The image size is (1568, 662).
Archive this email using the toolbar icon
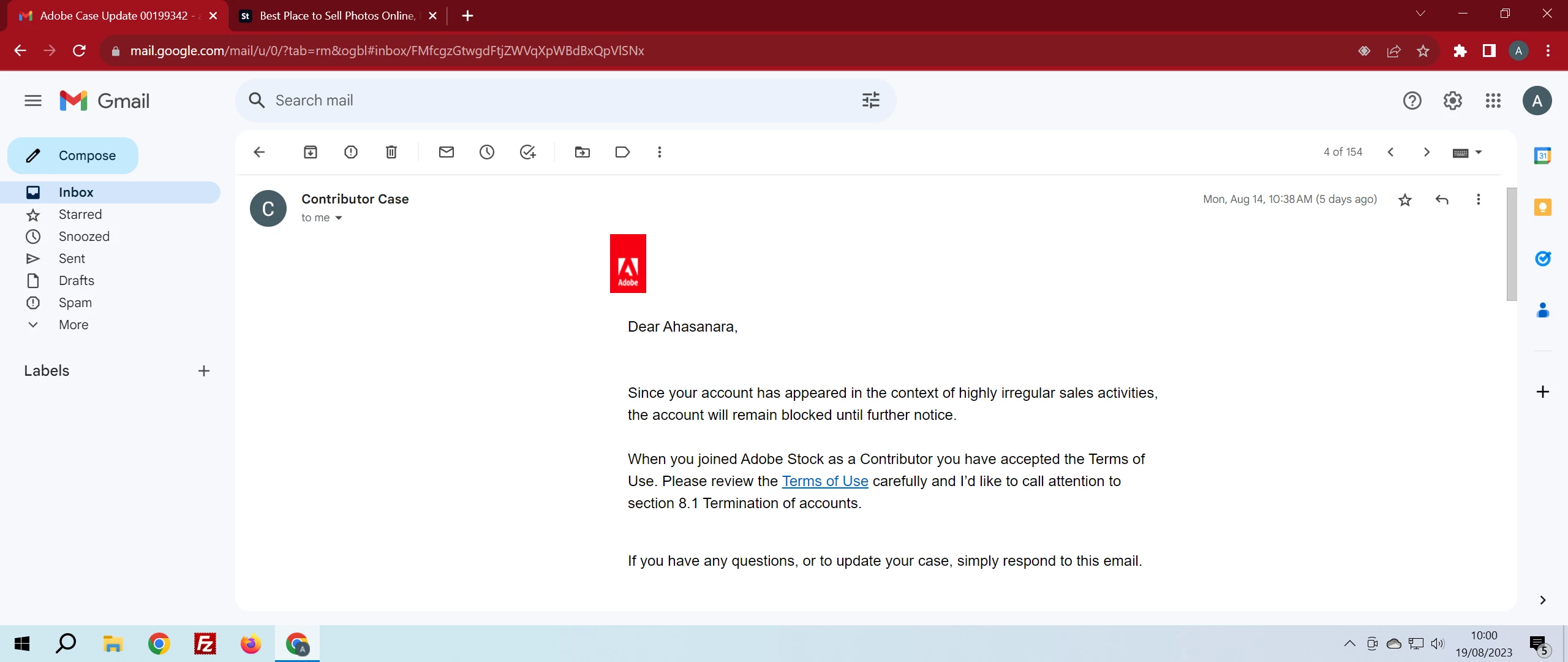point(311,152)
